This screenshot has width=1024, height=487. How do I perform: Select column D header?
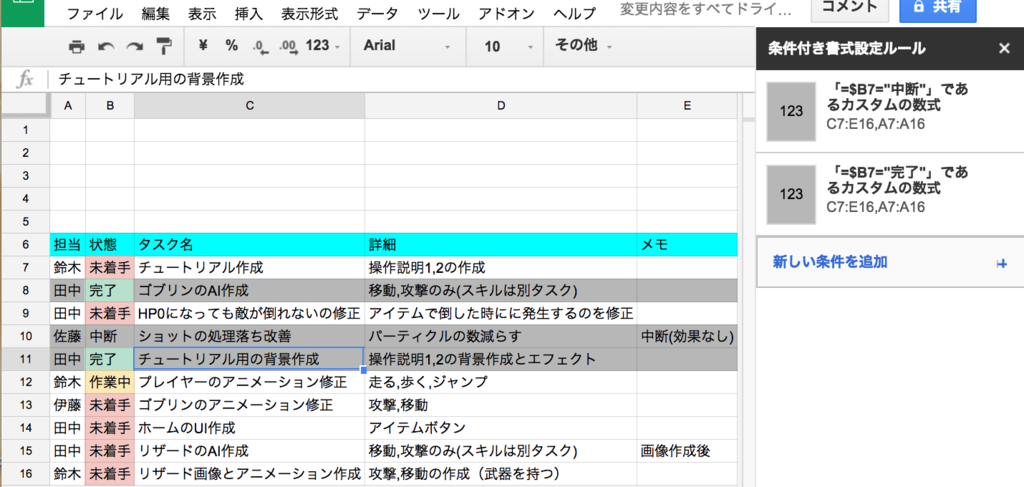pyautogui.click(x=501, y=106)
